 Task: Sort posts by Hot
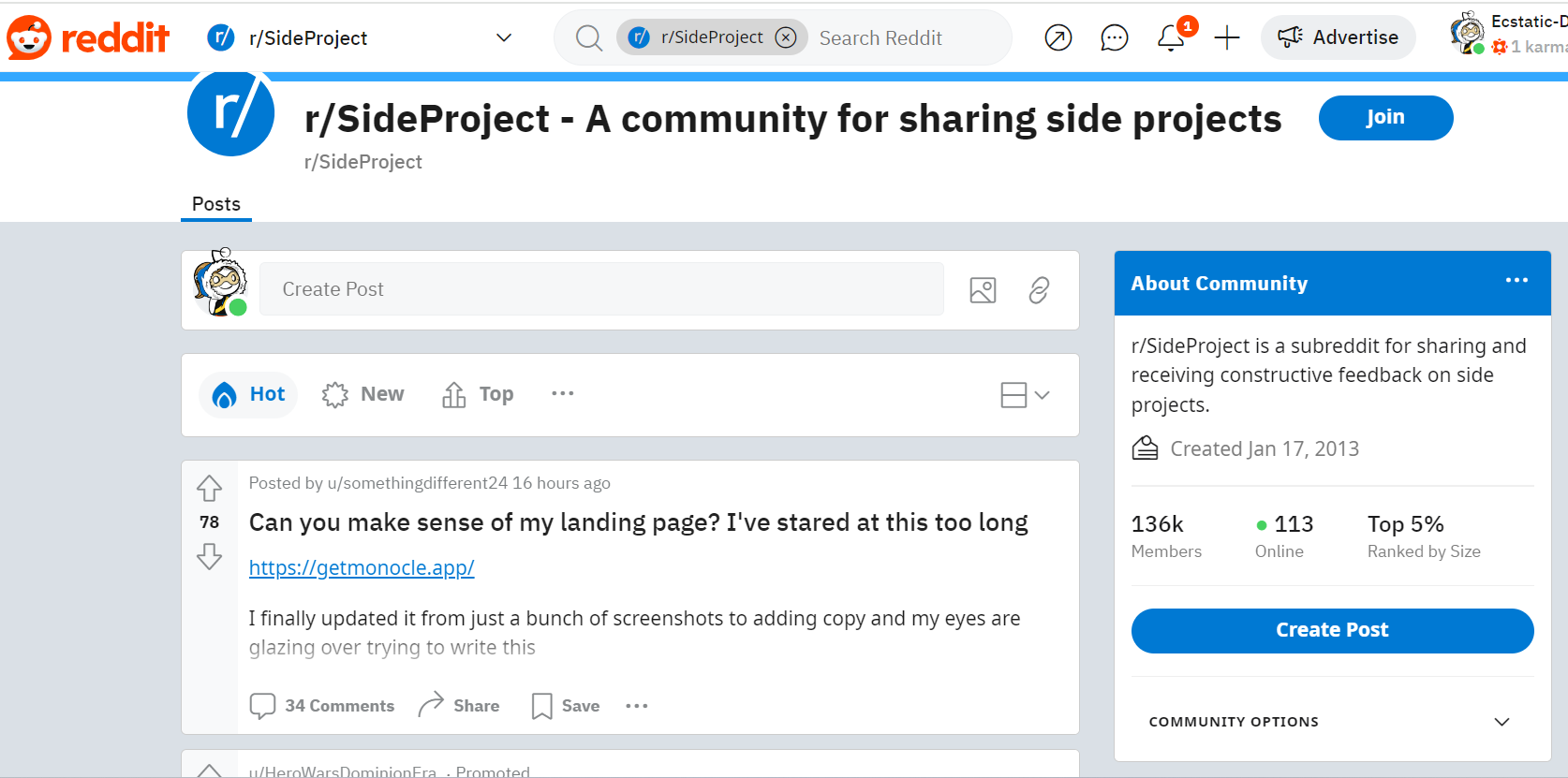coord(248,394)
